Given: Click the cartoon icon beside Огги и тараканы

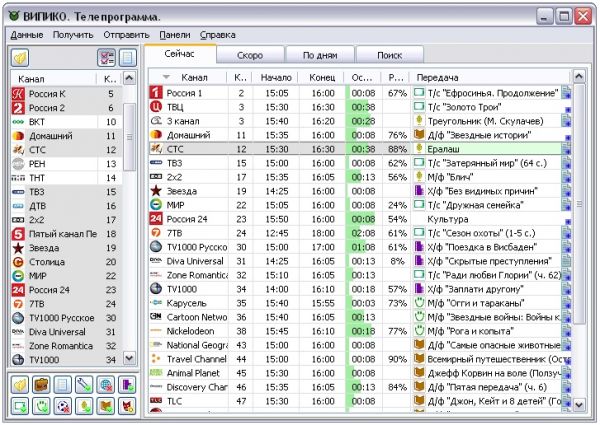Looking at the screenshot, I should (x=419, y=302).
